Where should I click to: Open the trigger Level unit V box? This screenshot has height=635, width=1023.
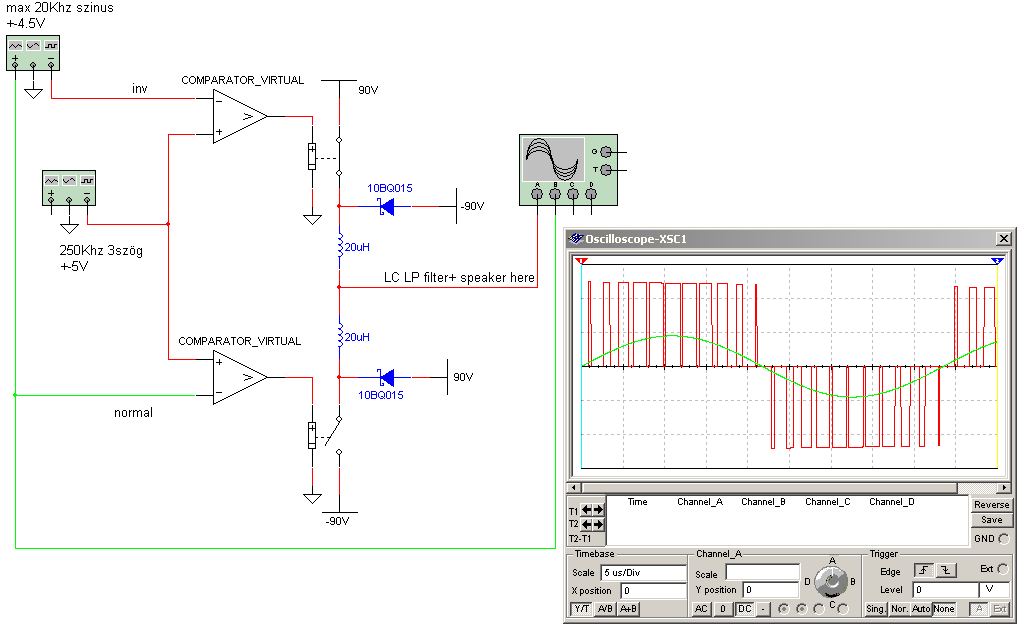[993, 589]
